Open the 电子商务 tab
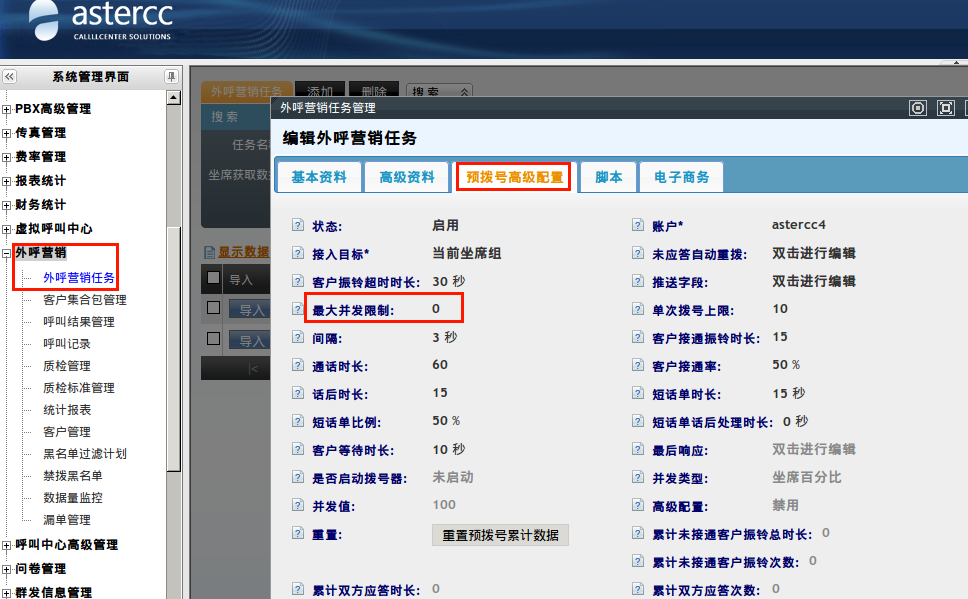Image resolution: width=968 pixels, height=599 pixels. pos(681,177)
